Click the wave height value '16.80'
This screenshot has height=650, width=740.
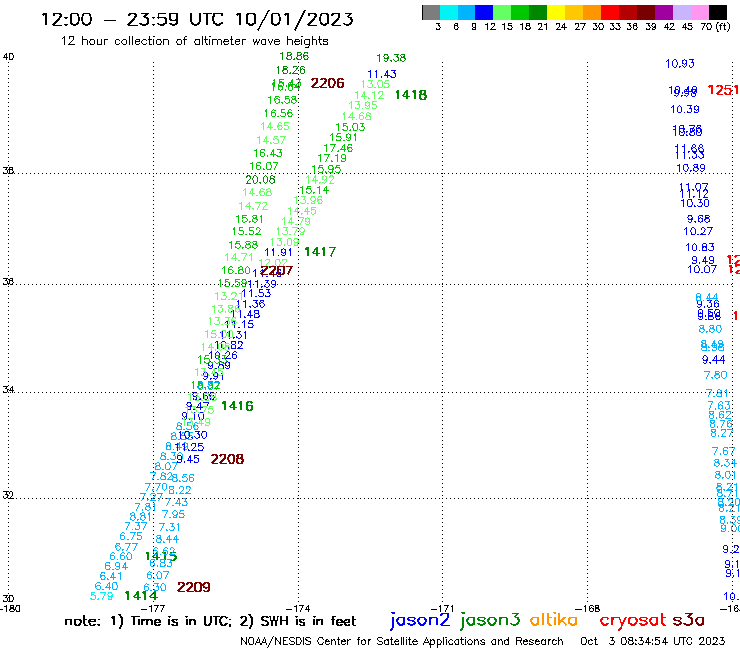point(235,270)
